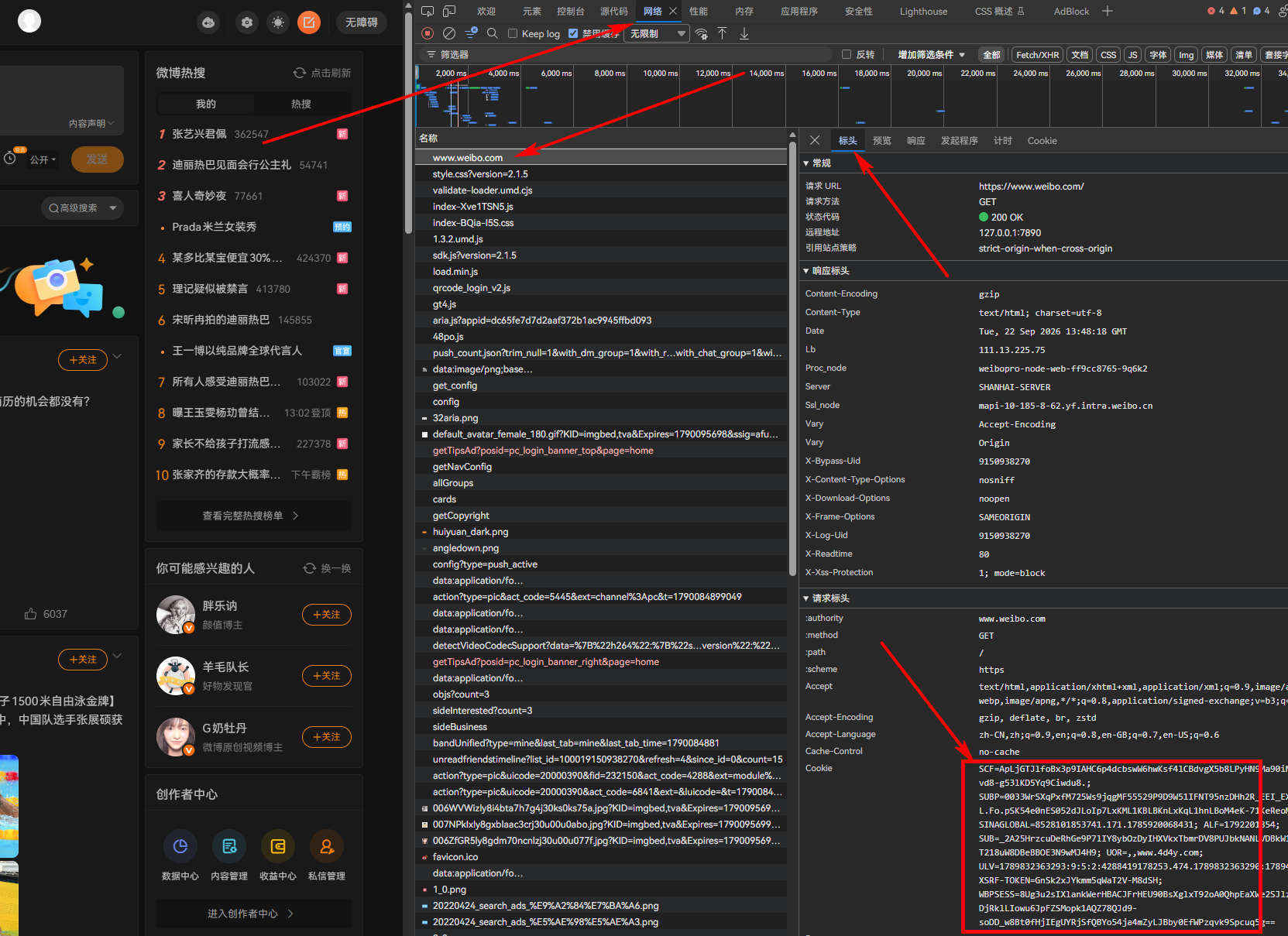Open the Cookie details tab
Screen dimensions: 1288x936
click(1042, 141)
